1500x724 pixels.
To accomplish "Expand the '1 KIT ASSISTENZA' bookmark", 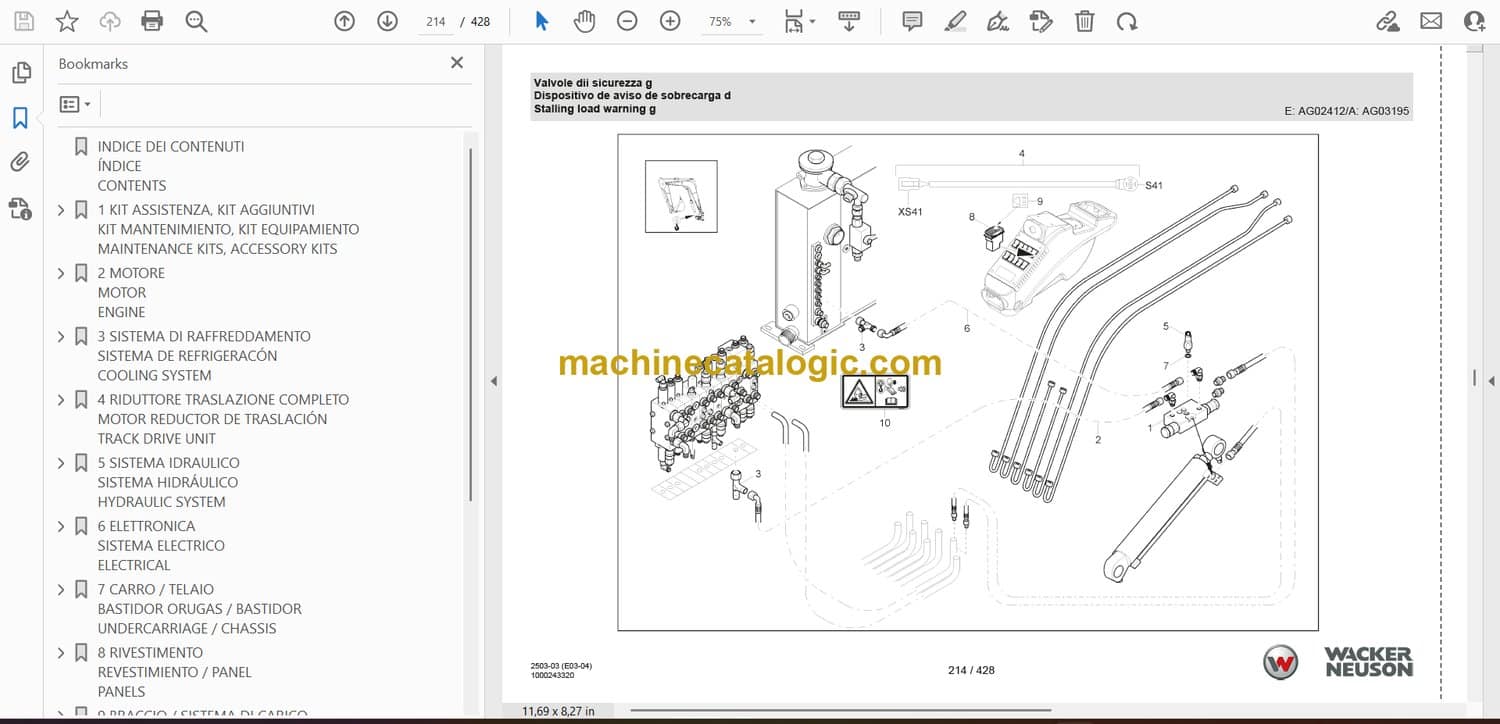I will (x=61, y=210).
